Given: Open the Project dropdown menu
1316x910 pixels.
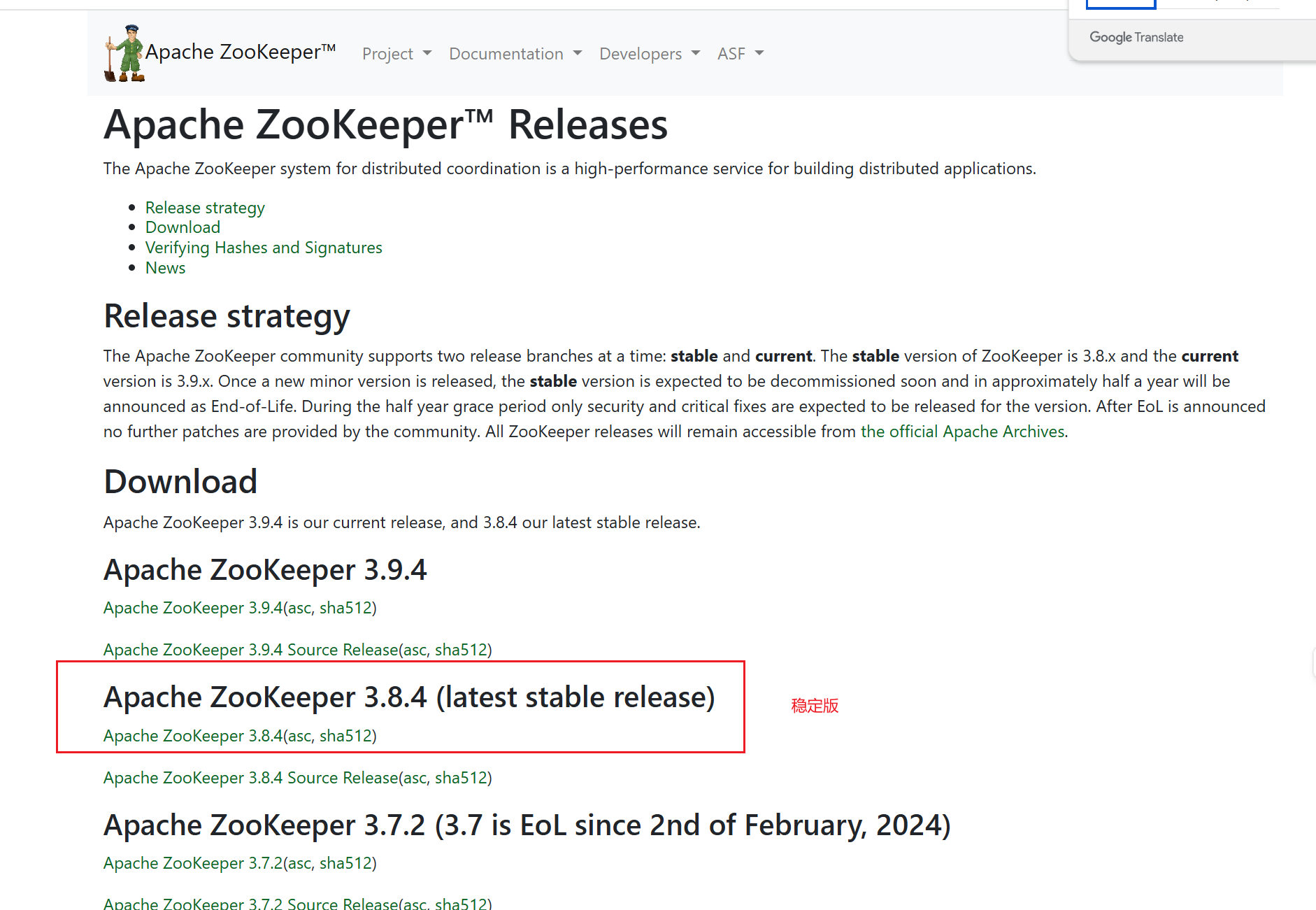Looking at the screenshot, I should coord(396,54).
